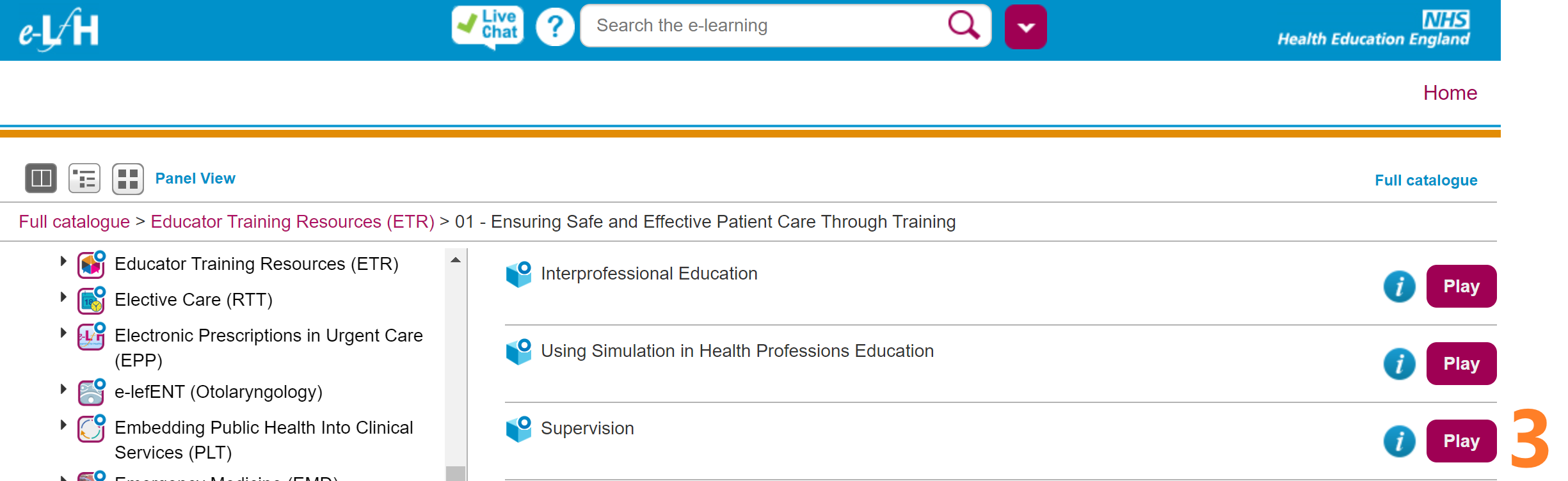Play the Interprofessional Education session
The height and width of the screenshot is (481, 1568).
click(1462, 287)
